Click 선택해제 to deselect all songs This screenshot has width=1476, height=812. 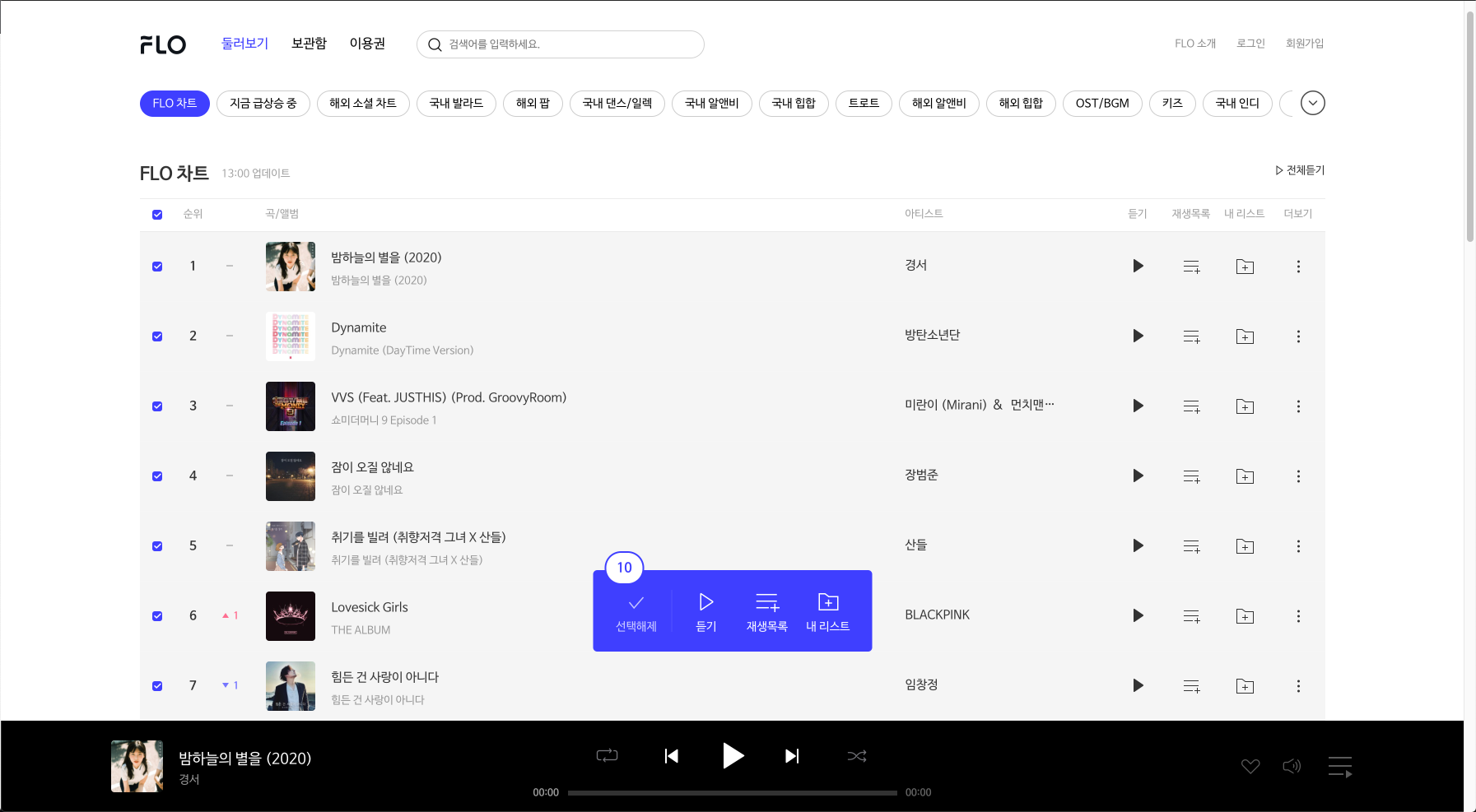(x=636, y=613)
